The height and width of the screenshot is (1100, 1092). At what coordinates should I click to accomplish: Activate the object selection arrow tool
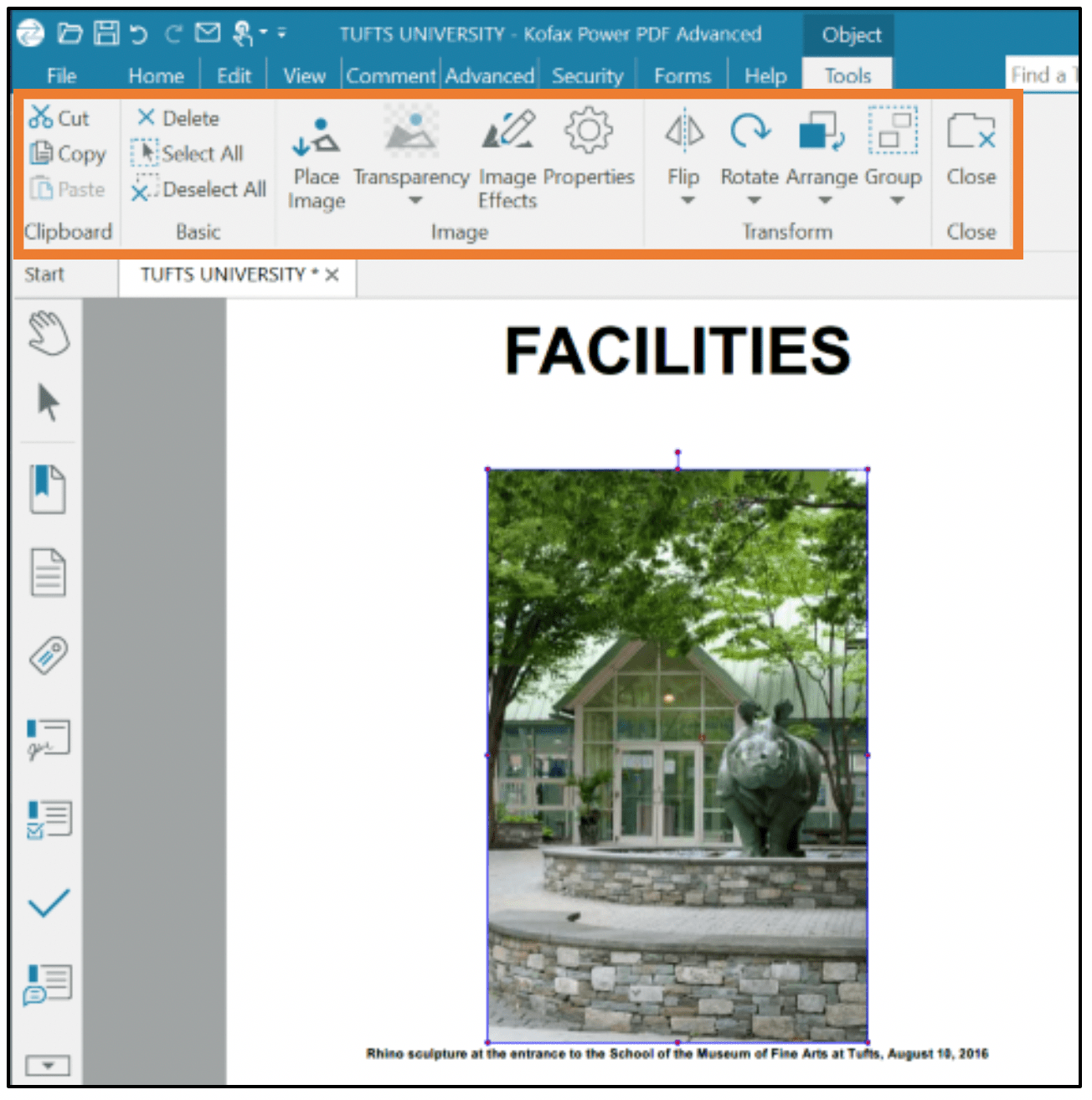pyautogui.click(x=48, y=402)
